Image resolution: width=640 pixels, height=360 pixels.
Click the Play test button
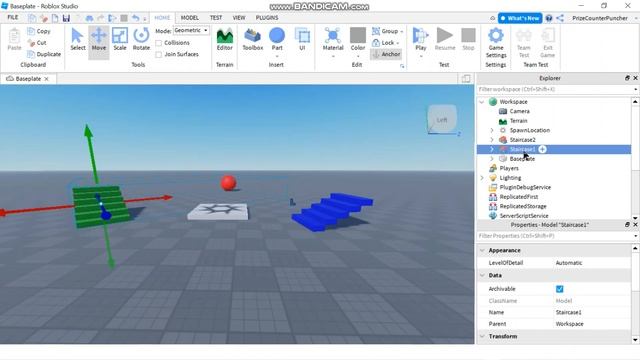click(420, 40)
